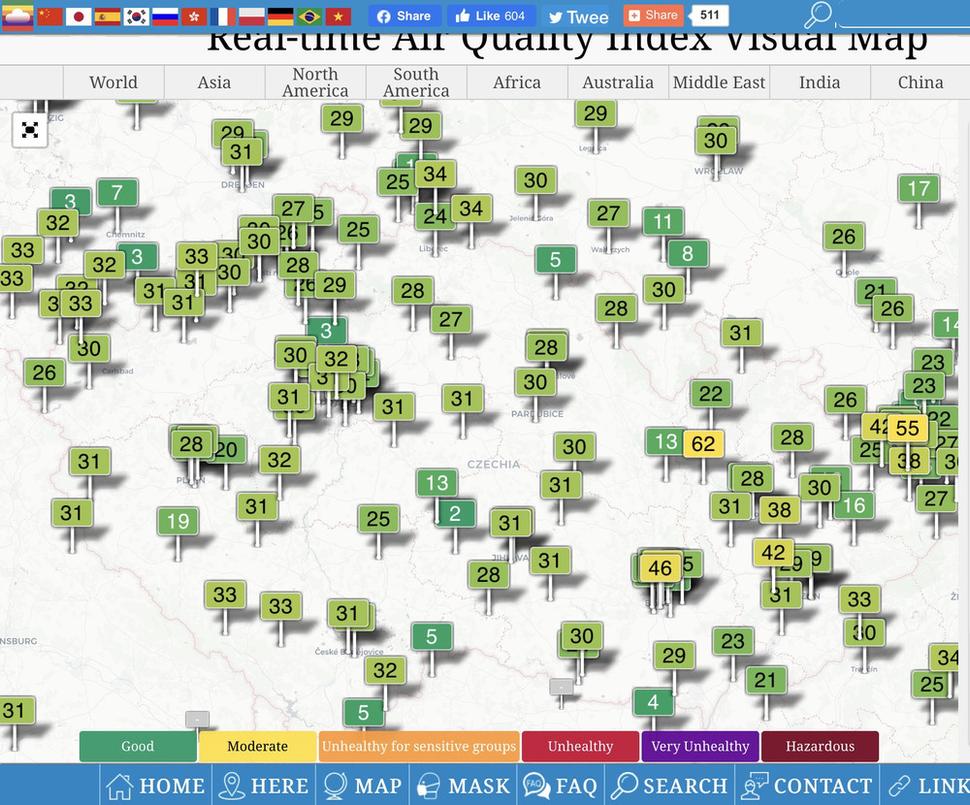Click the 511 share count bubble

point(710,15)
